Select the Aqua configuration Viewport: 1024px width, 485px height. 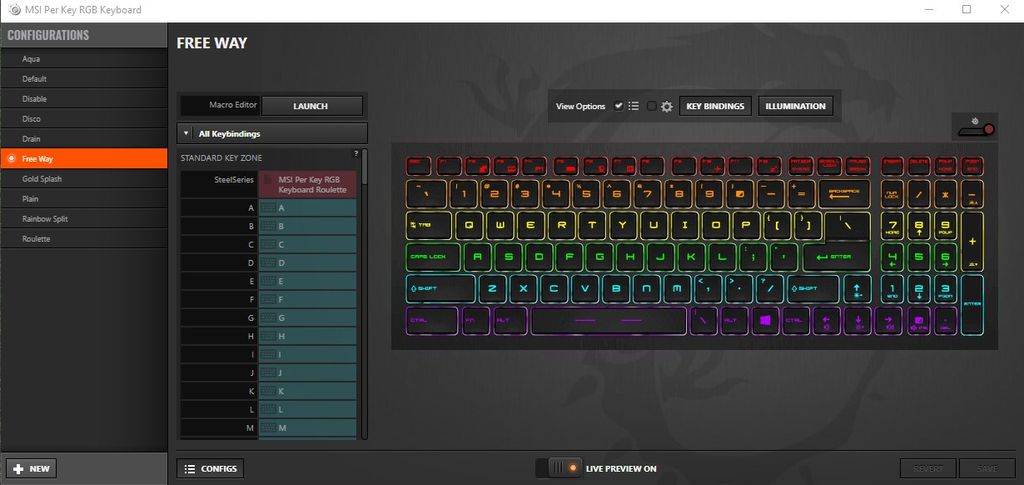84,59
